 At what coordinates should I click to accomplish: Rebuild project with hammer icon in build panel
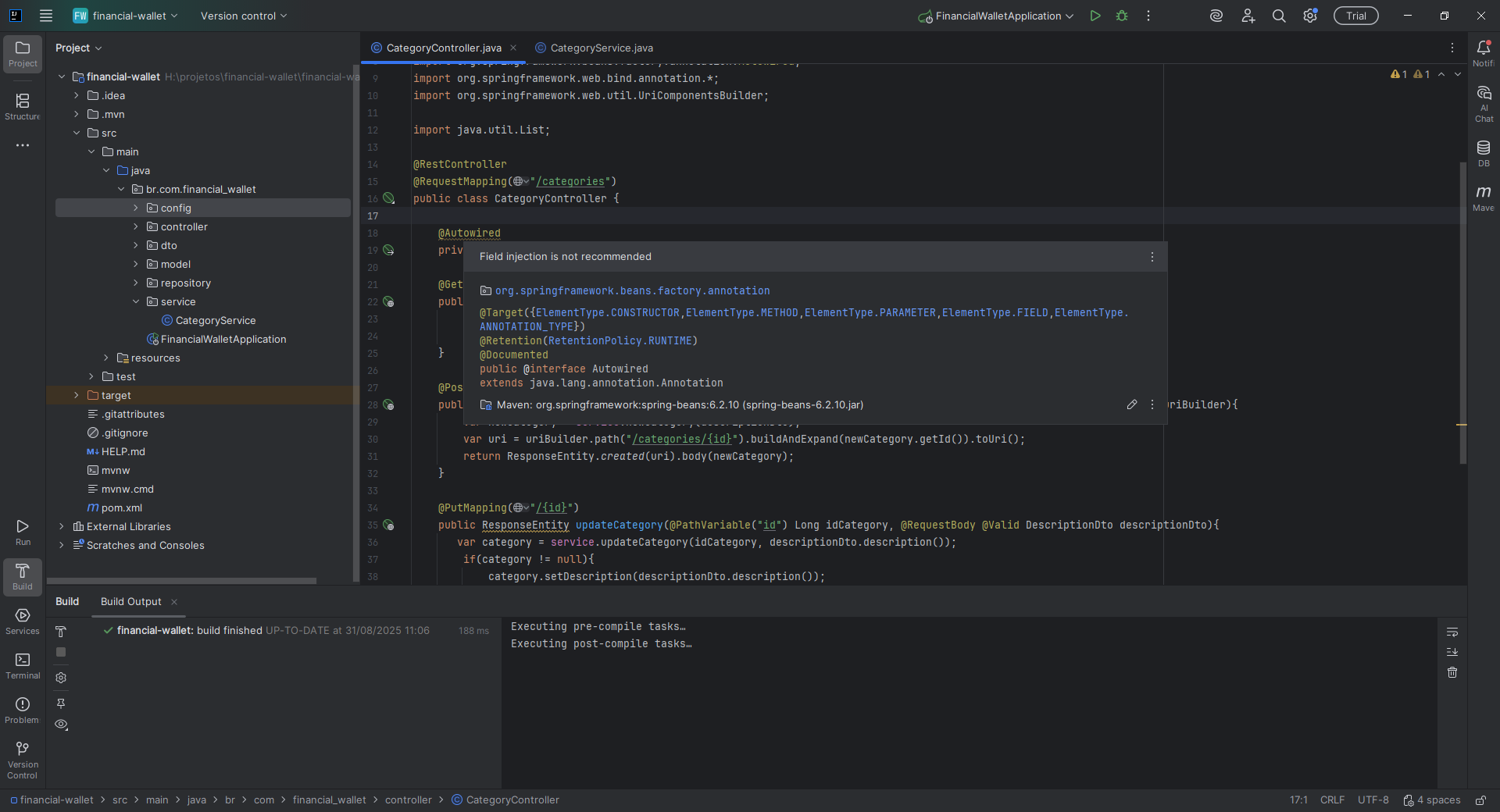[61, 632]
